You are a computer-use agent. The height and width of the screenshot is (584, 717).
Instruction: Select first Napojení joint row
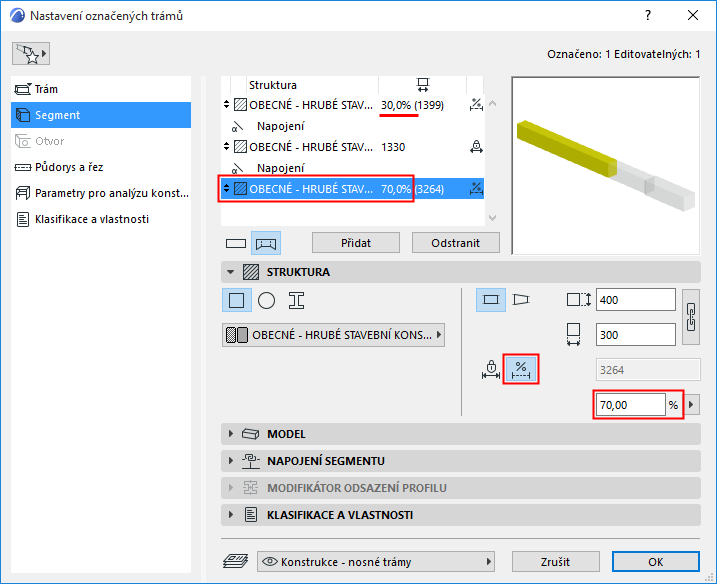tap(352, 126)
